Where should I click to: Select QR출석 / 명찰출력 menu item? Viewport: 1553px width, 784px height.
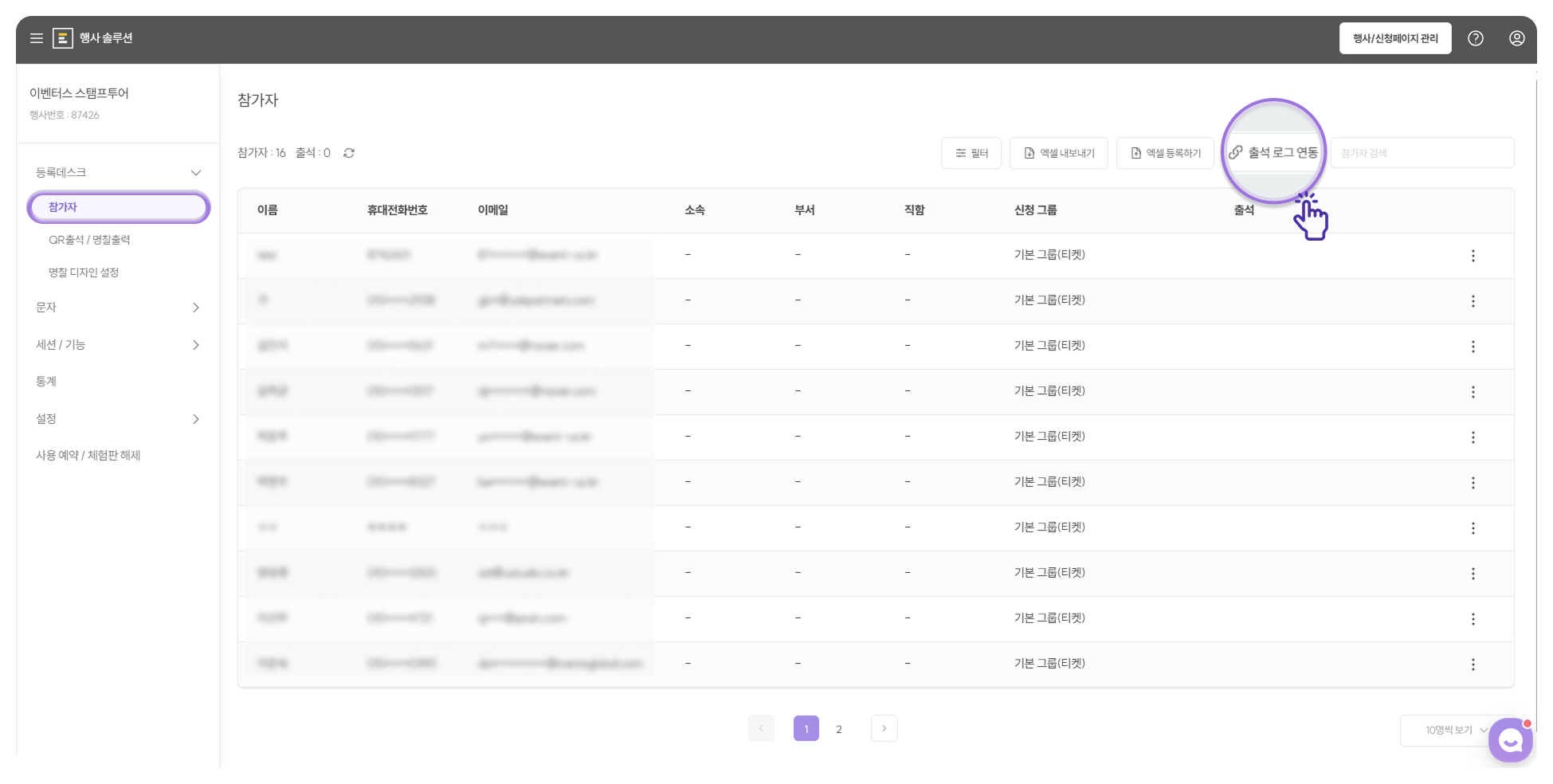point(89,240)
